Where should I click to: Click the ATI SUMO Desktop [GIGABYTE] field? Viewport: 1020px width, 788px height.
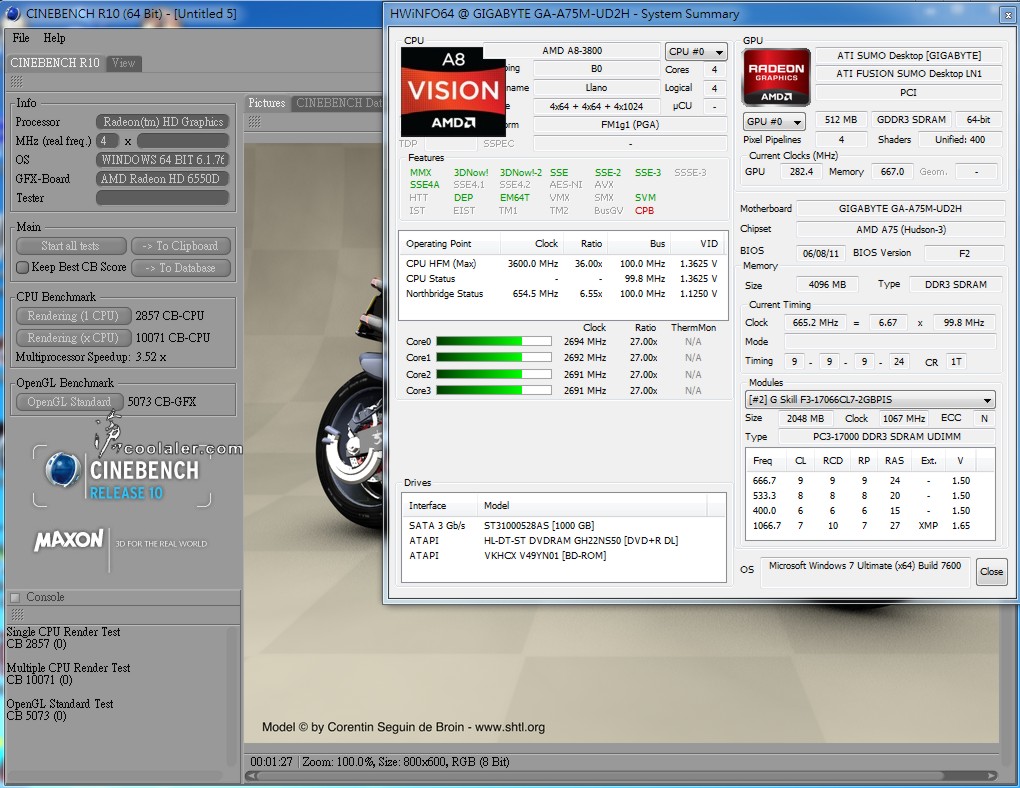pyautogui.click(x=909, y=55)
